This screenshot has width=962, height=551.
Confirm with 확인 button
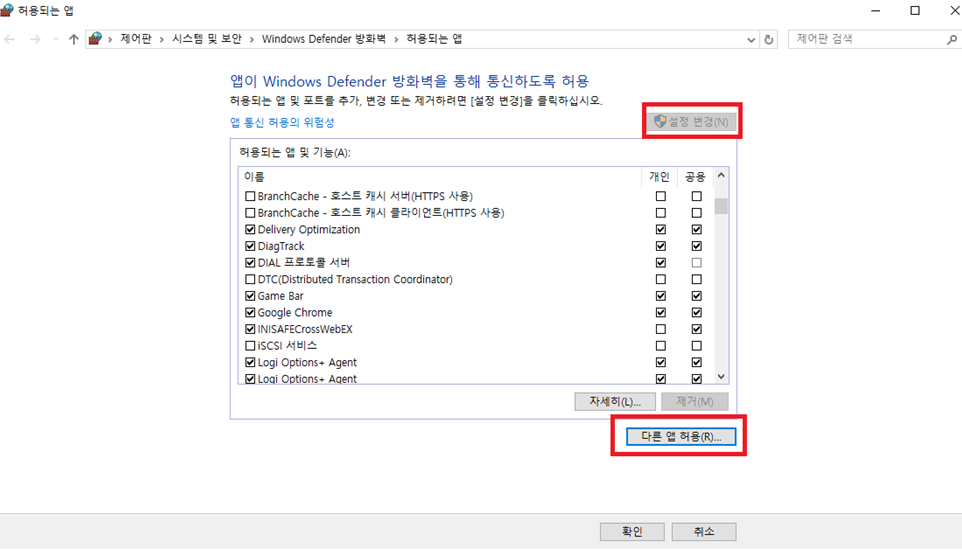click(632, 531)
